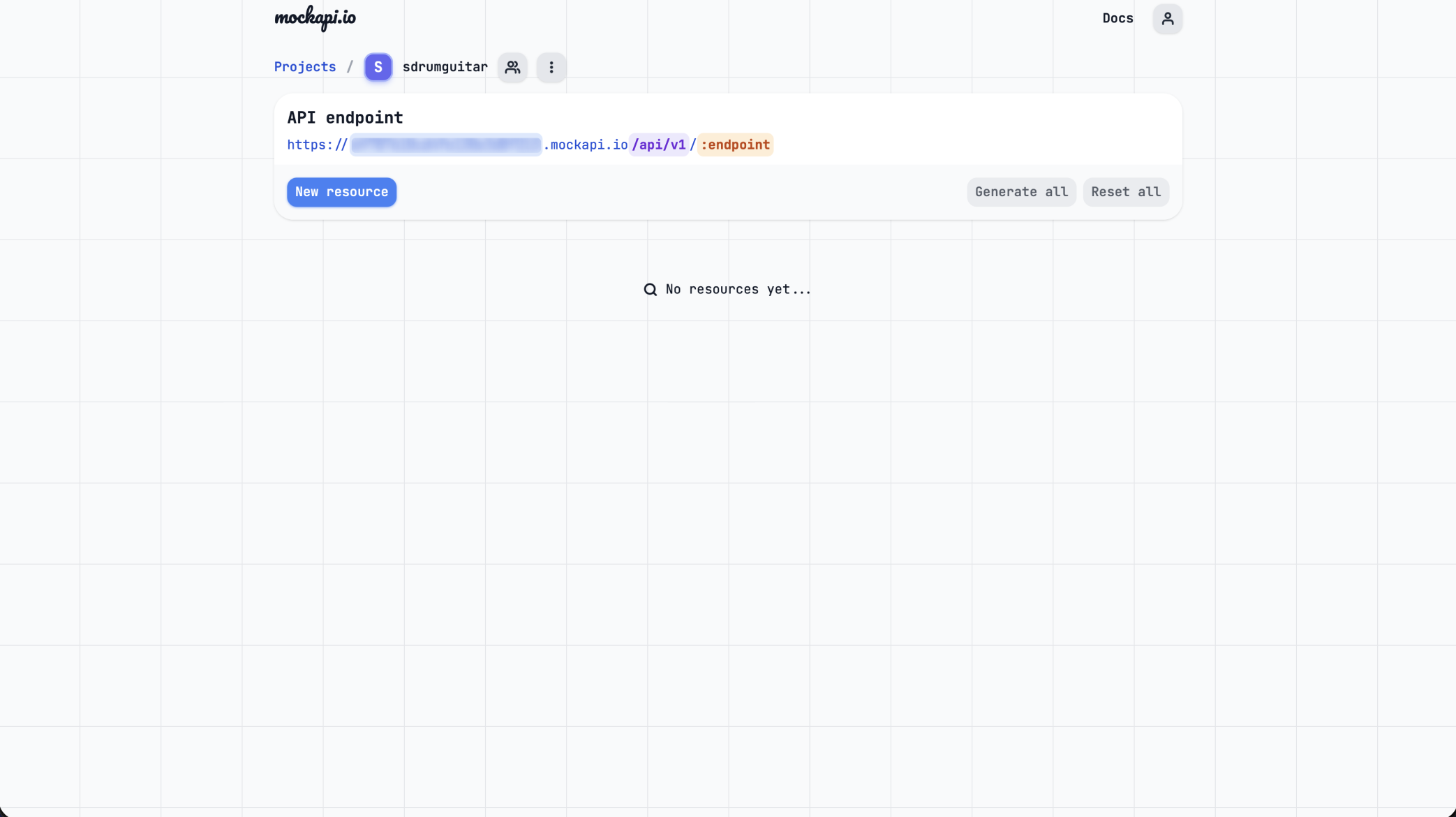Open the three-dot project options menu
1456x817 pixels.
coord(551,67)
